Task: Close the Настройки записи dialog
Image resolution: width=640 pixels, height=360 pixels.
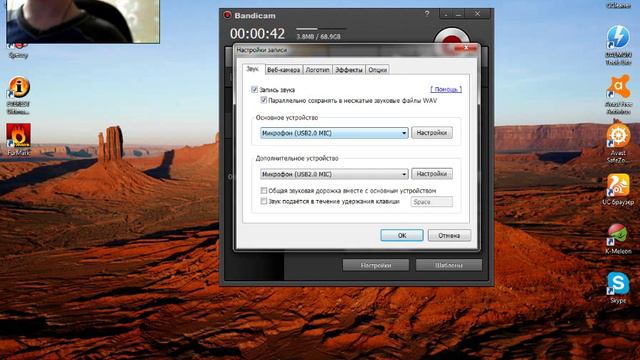Action: click(x=466, y=48)
